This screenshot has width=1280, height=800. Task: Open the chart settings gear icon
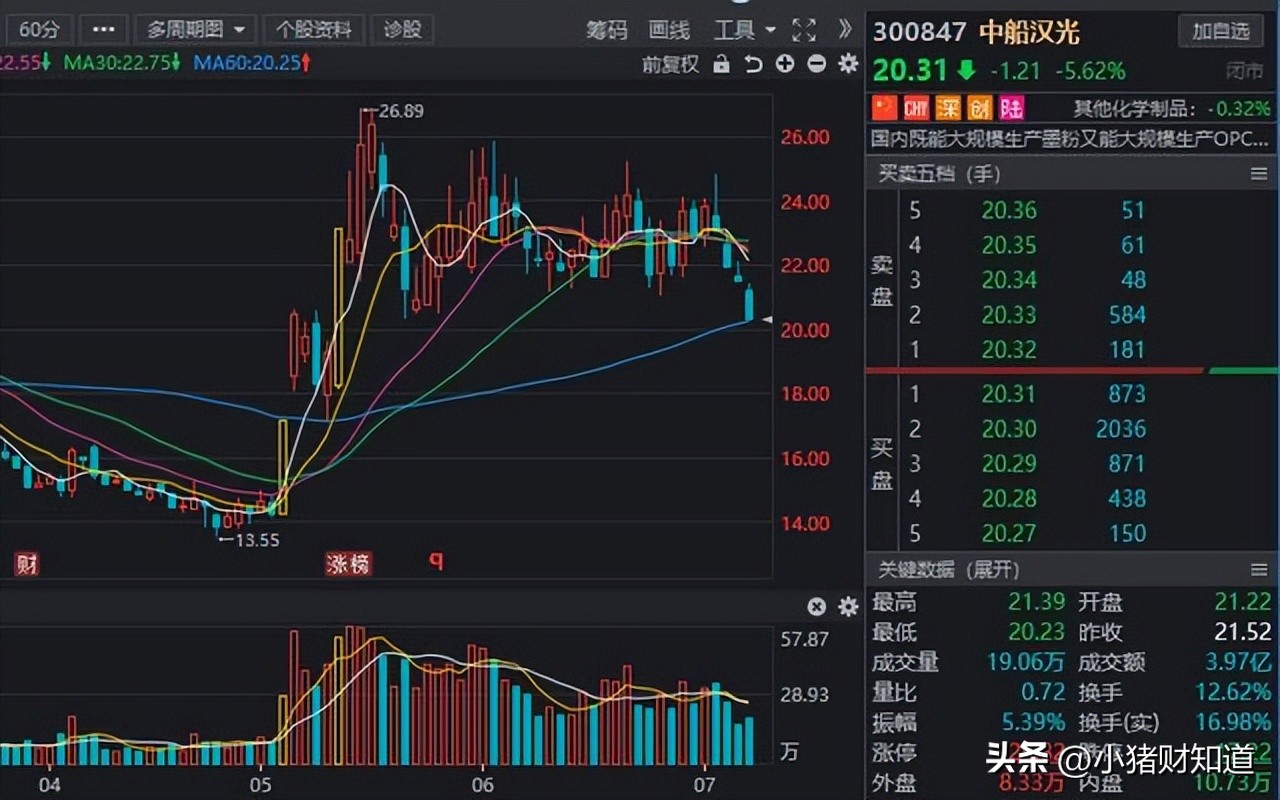[x=847, y=63]
